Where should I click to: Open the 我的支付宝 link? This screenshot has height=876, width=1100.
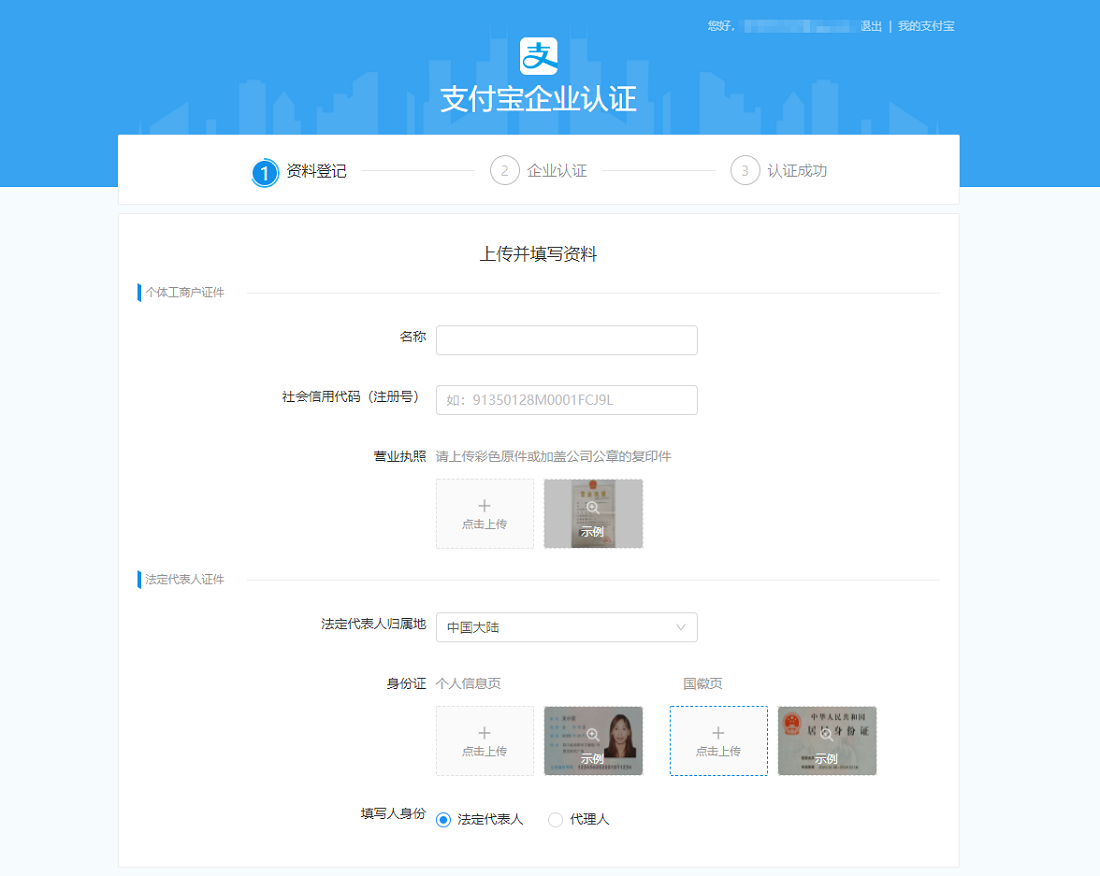(926, 26)
